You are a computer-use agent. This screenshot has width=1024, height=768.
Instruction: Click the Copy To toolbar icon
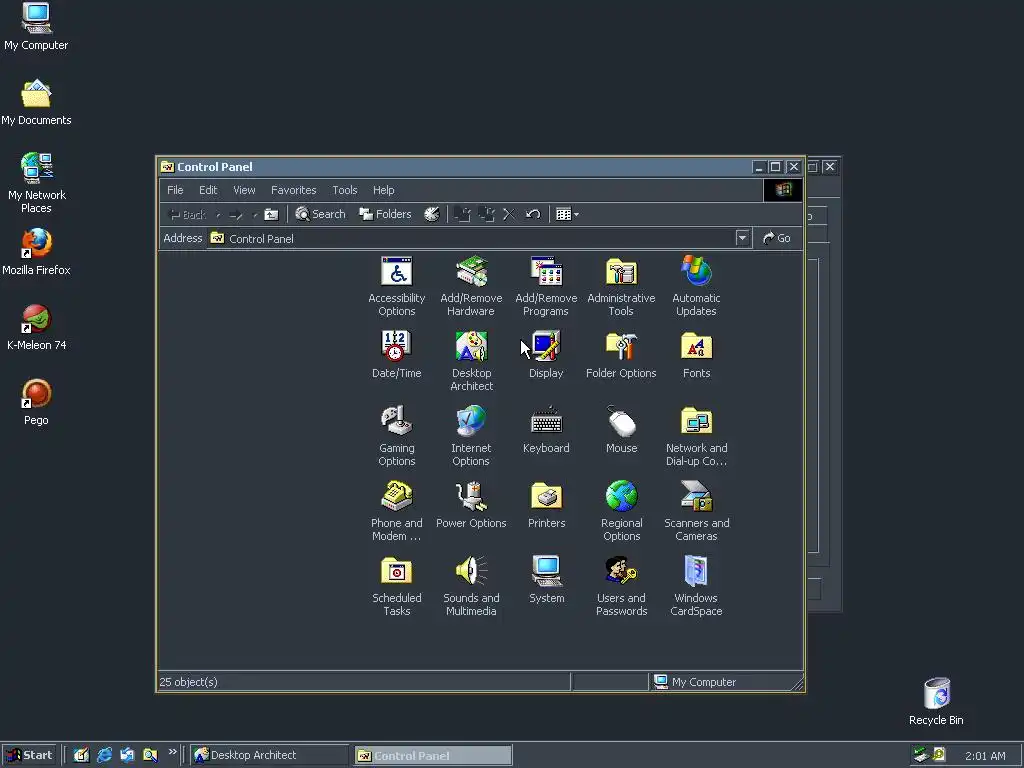[x=486, y=214]
